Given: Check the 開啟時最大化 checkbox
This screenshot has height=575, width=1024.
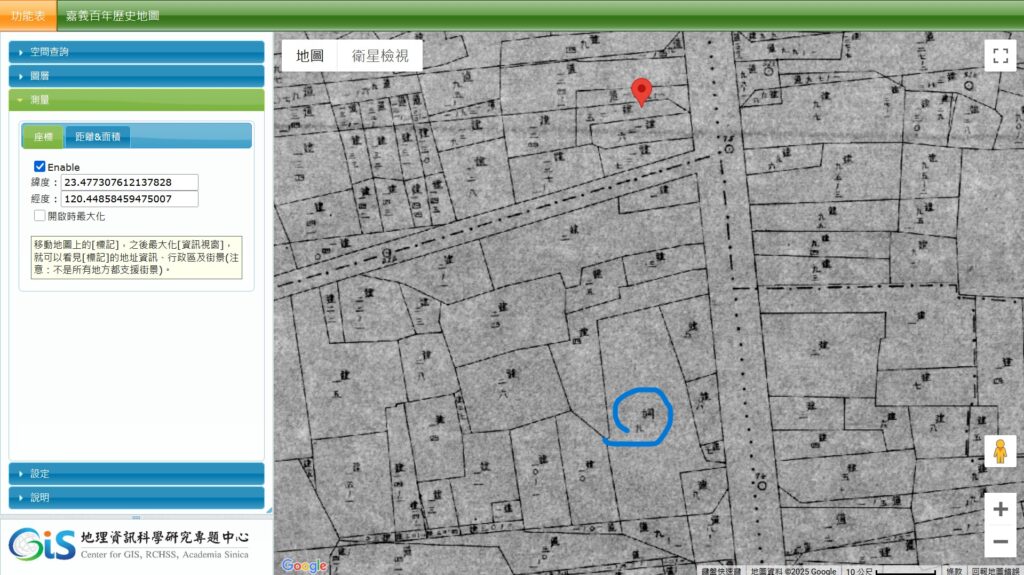Looking at the screenshot, I should click(40, 215).
